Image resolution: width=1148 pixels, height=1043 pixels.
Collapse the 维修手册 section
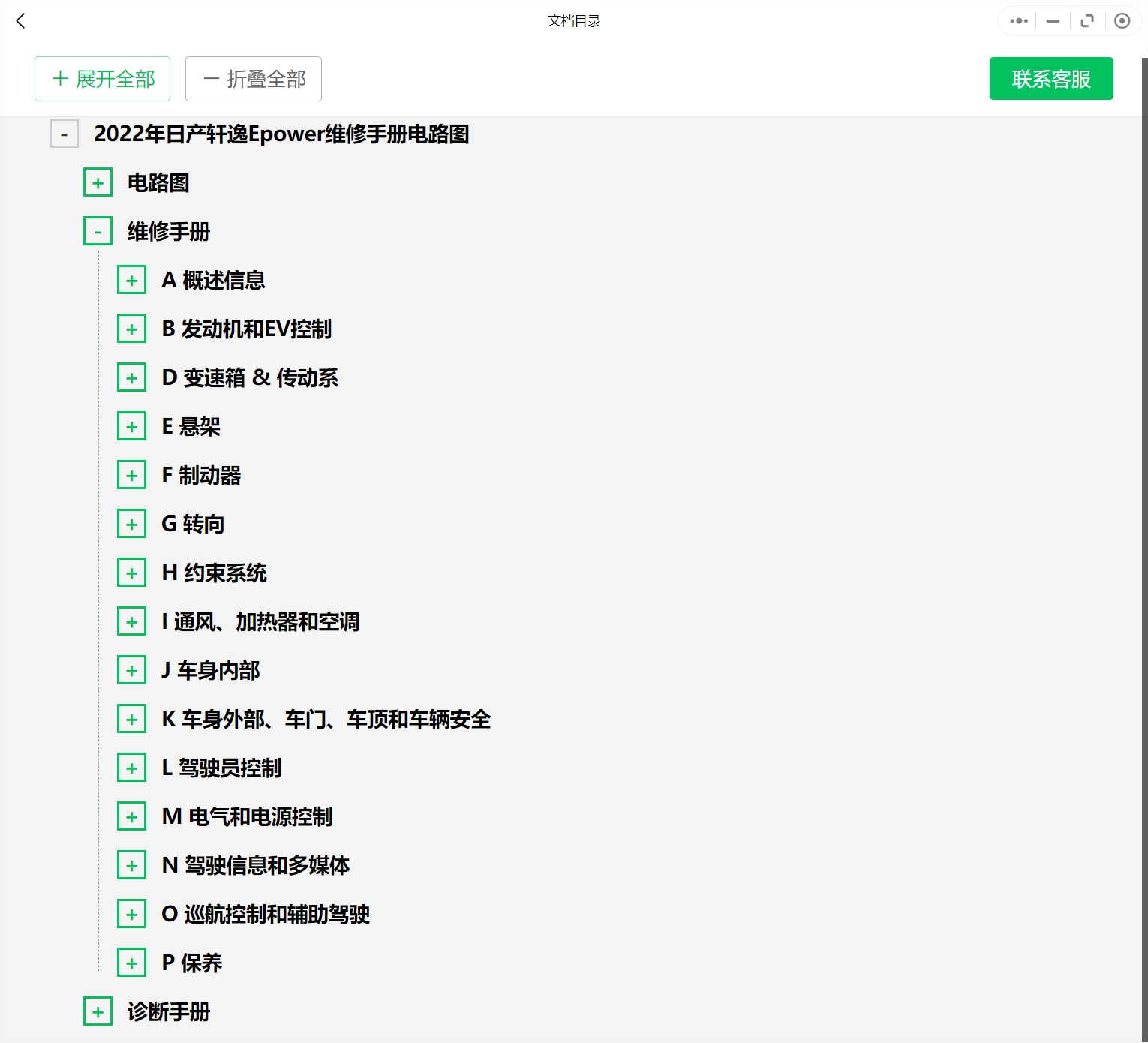pyautogui.click(x=98, y=232)
